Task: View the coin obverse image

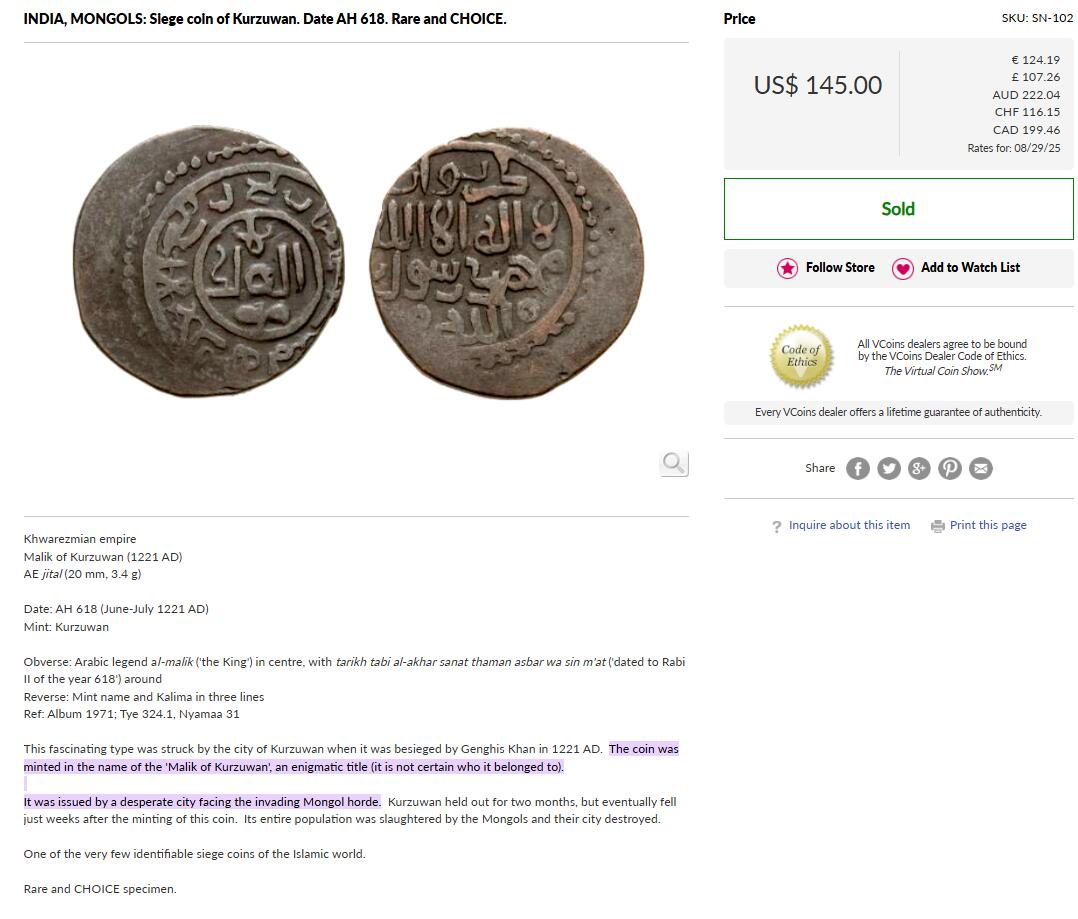Action: pos(209,261)
